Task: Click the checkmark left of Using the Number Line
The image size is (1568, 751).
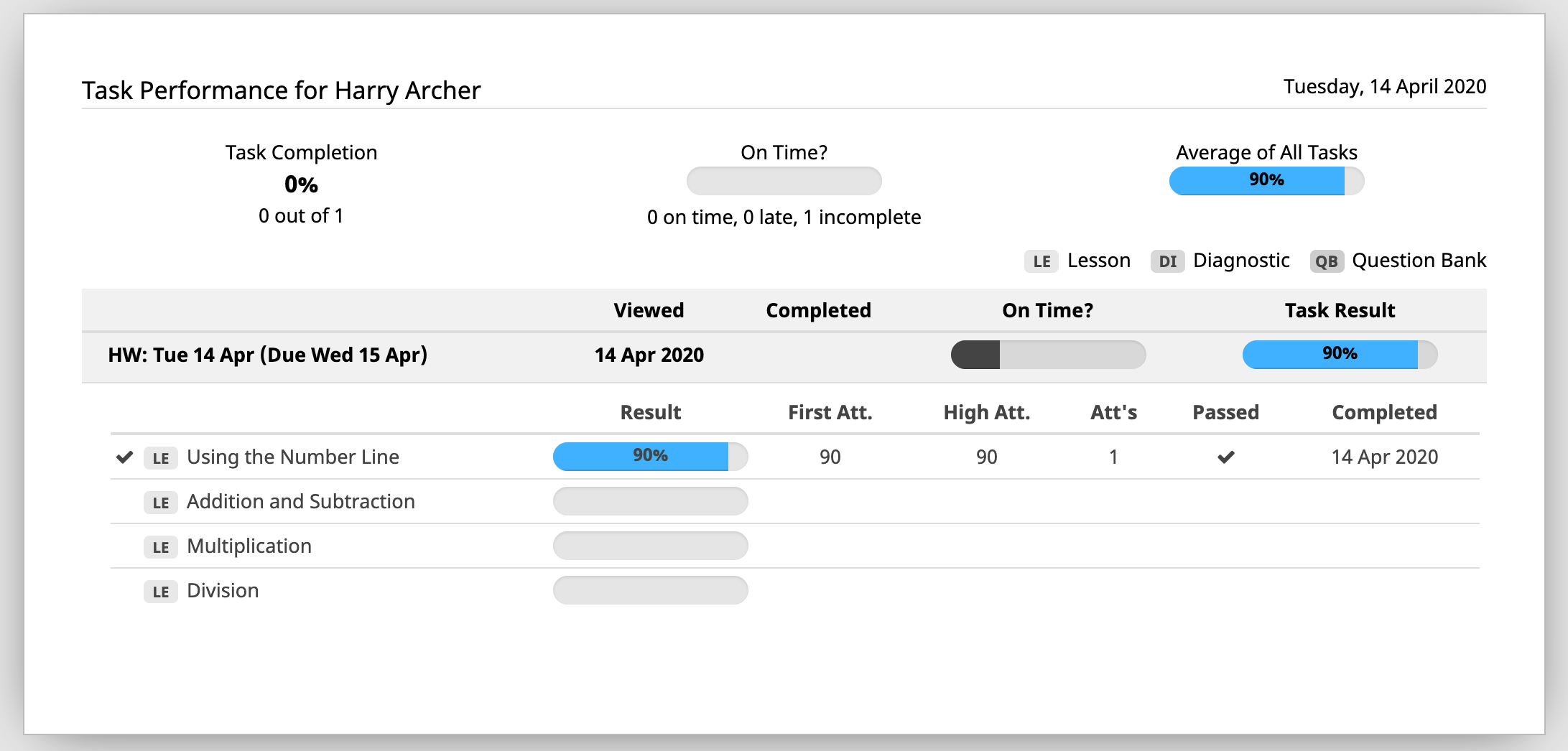Action: coord(125,457)
